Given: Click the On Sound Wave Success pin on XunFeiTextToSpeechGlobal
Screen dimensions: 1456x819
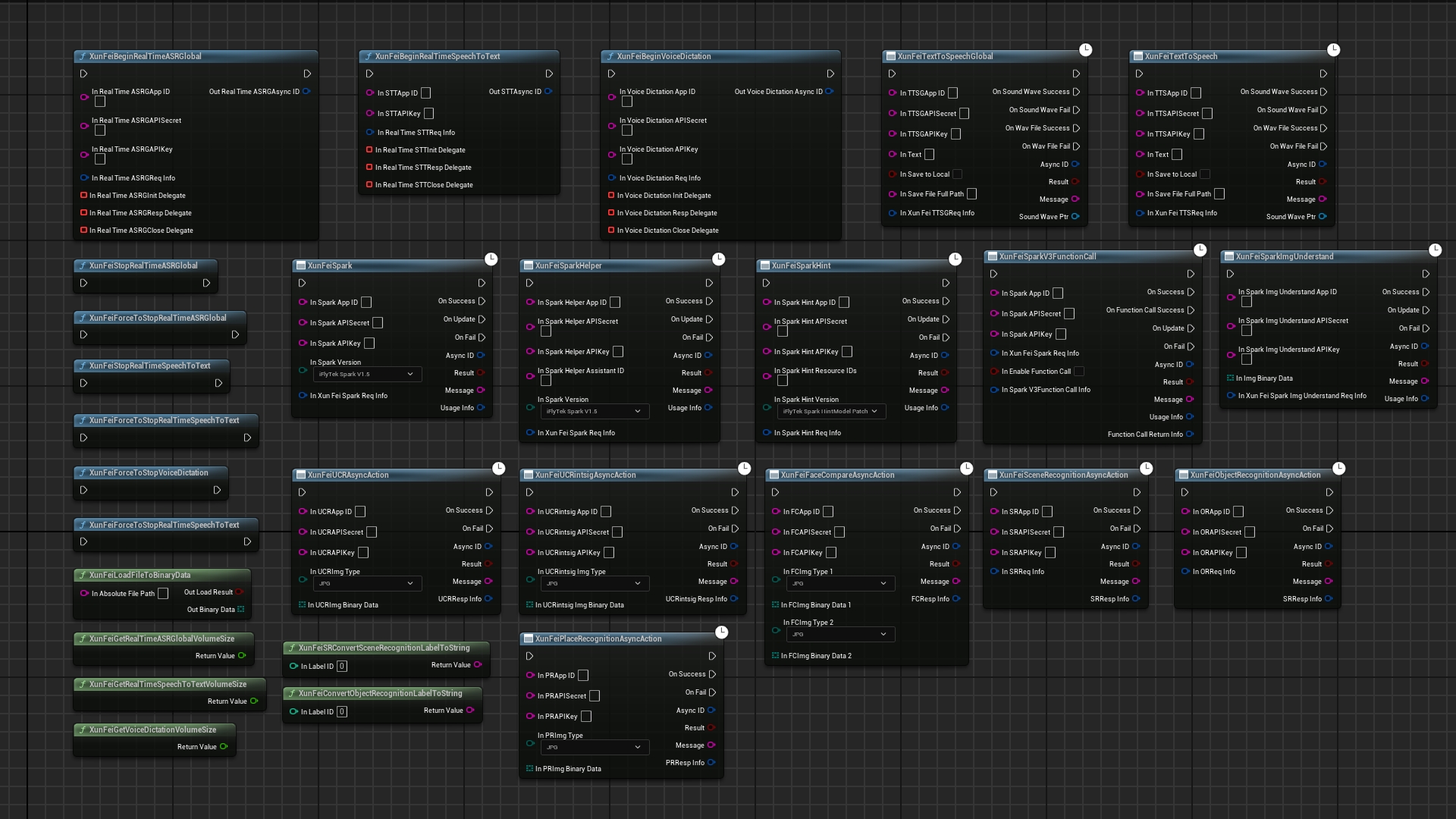Looking at the screenshot, I should click(x=1076, y=92).
